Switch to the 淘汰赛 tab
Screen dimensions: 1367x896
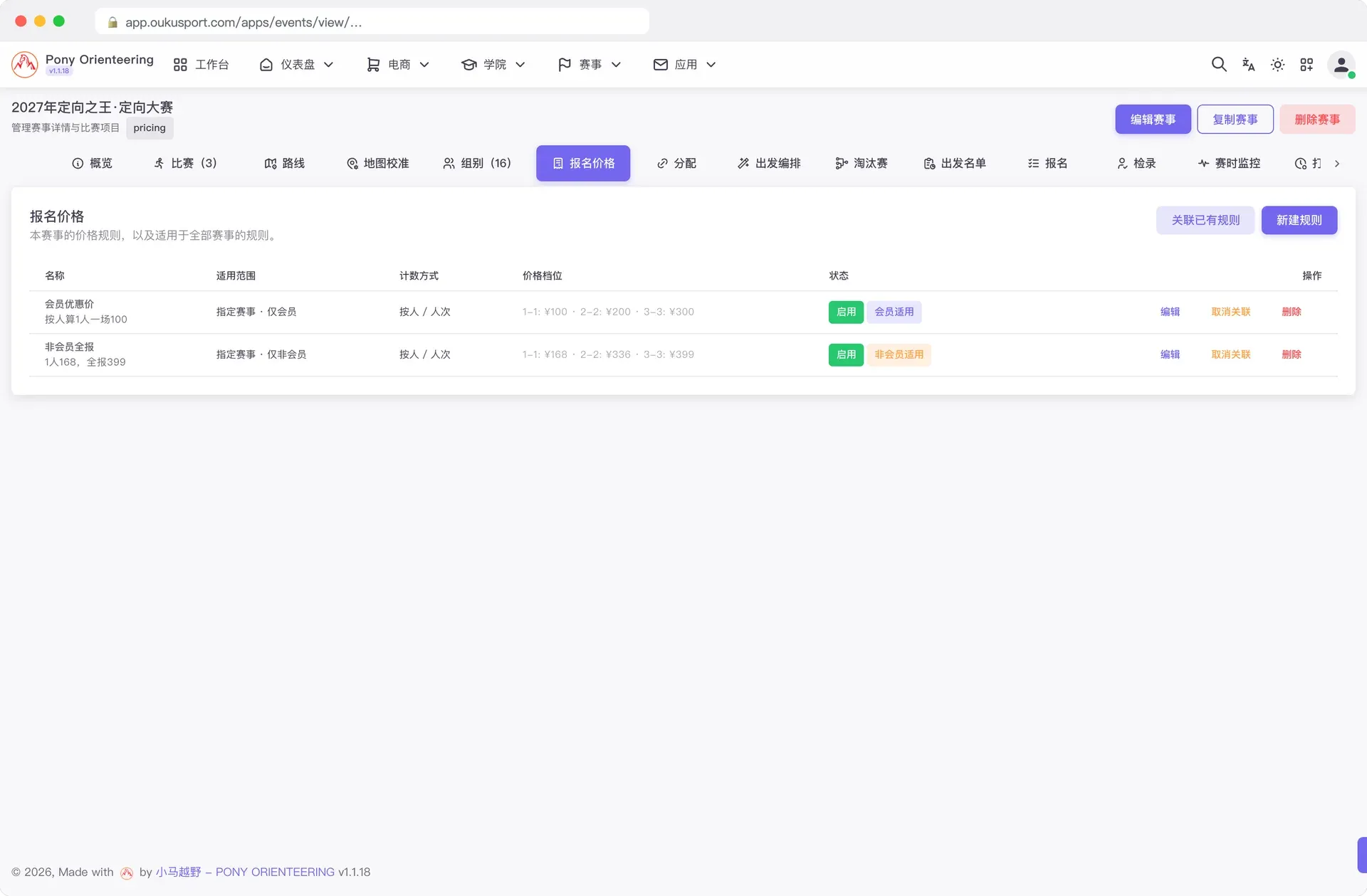[861, 164]
